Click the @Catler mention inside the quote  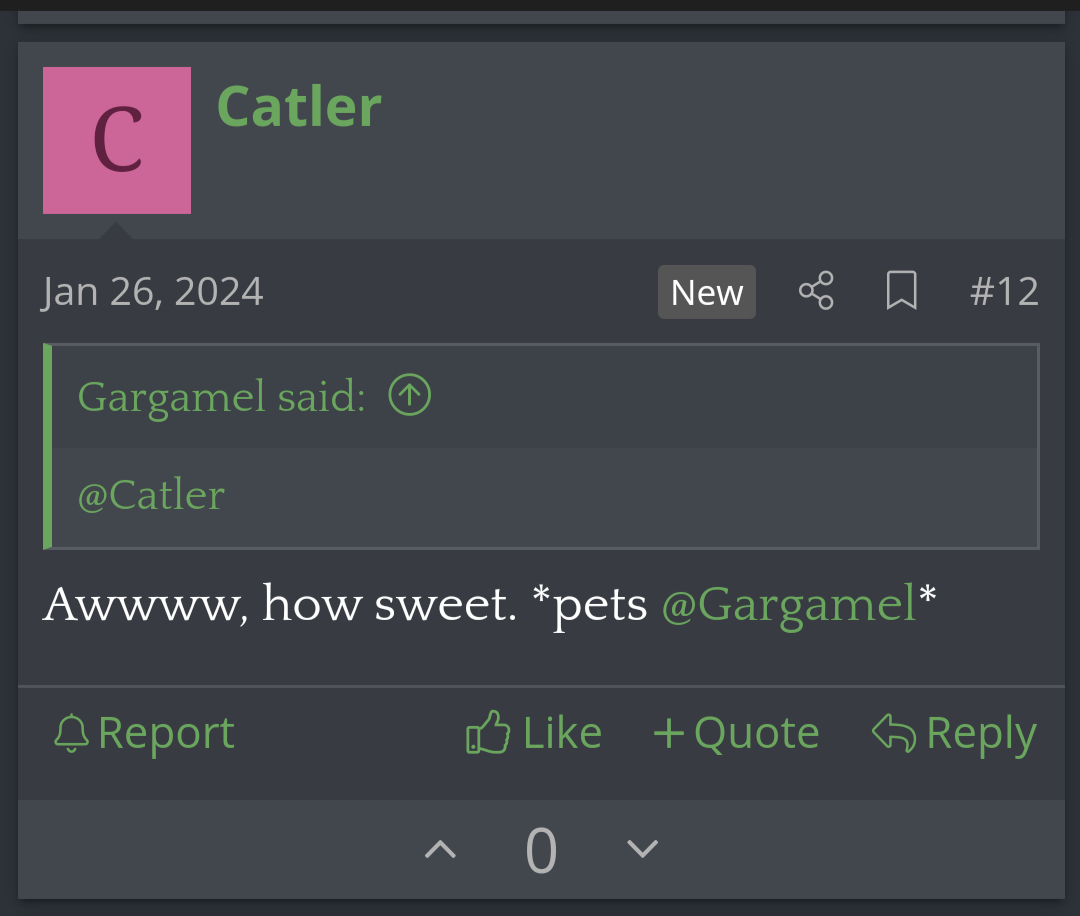click(x=151, y=495)
